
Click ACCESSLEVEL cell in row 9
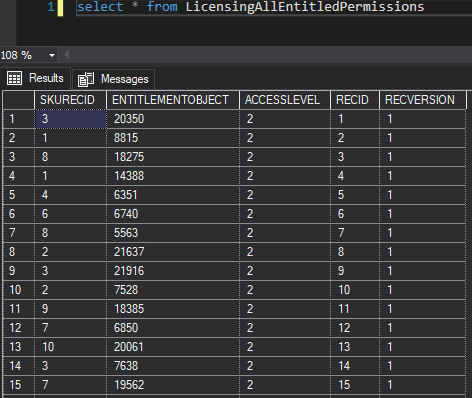pos(285,271)
